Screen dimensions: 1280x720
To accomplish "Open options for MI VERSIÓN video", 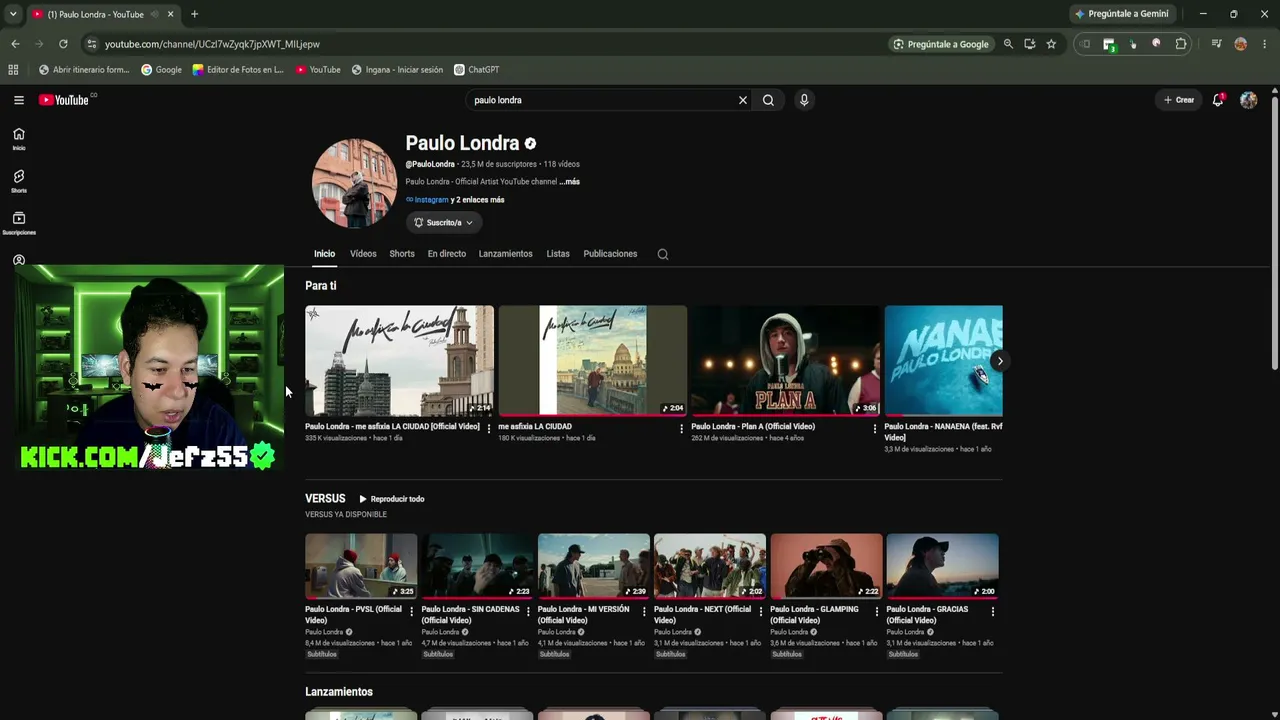I will click(643, 610).
